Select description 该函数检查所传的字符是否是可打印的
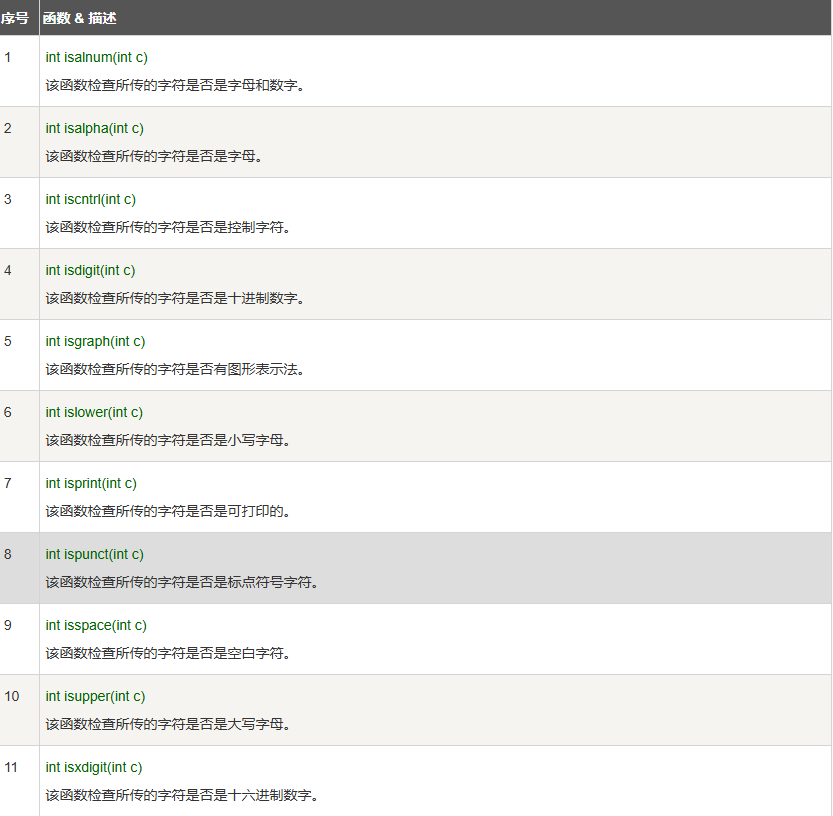 point(168,512)
